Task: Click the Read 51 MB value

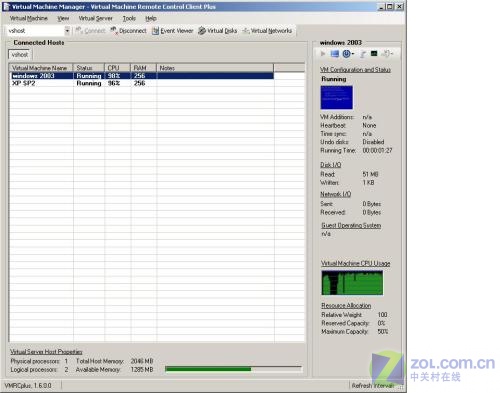Action: (370, 174)
